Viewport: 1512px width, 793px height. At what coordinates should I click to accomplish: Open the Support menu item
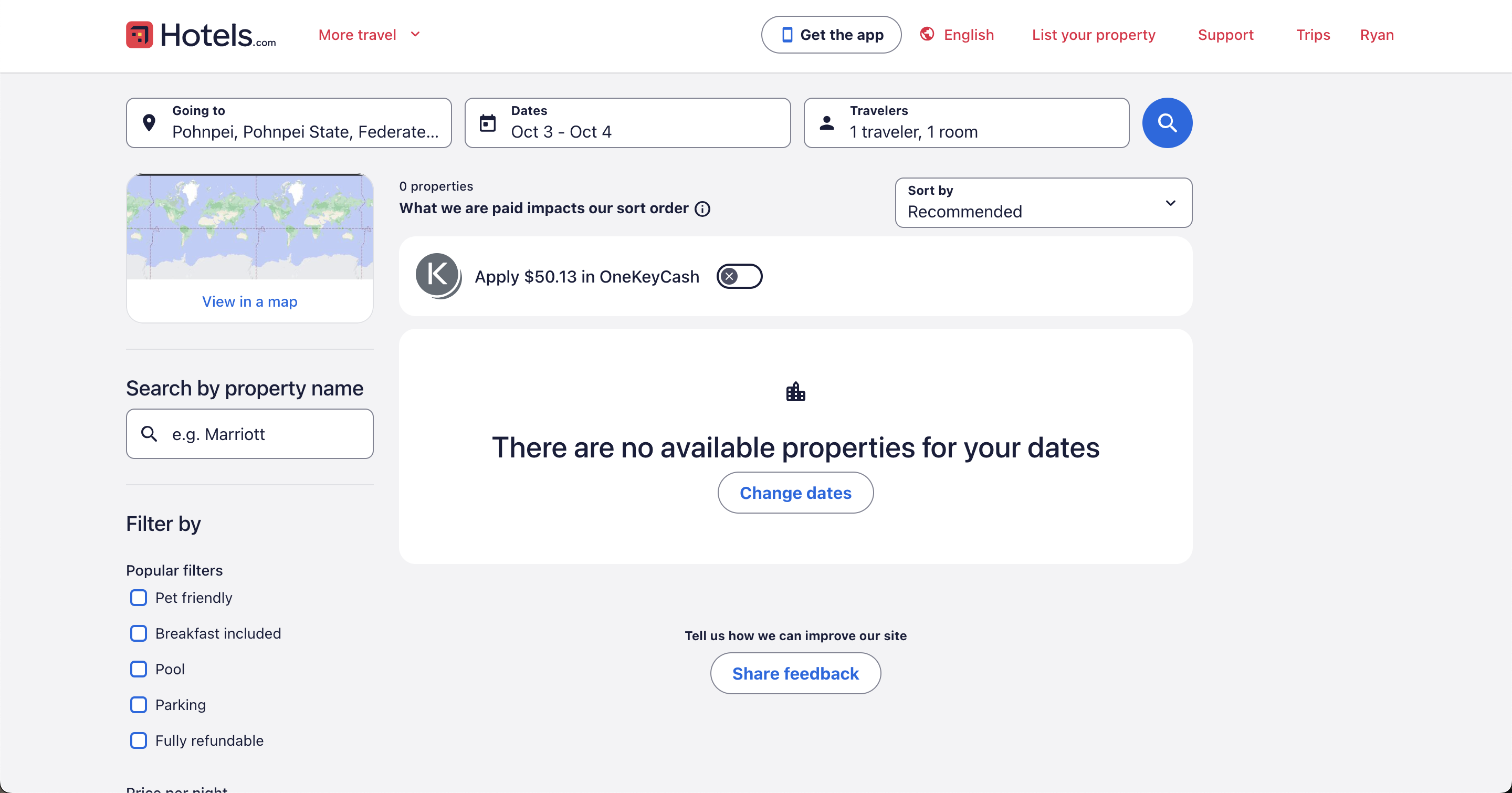1225,35
